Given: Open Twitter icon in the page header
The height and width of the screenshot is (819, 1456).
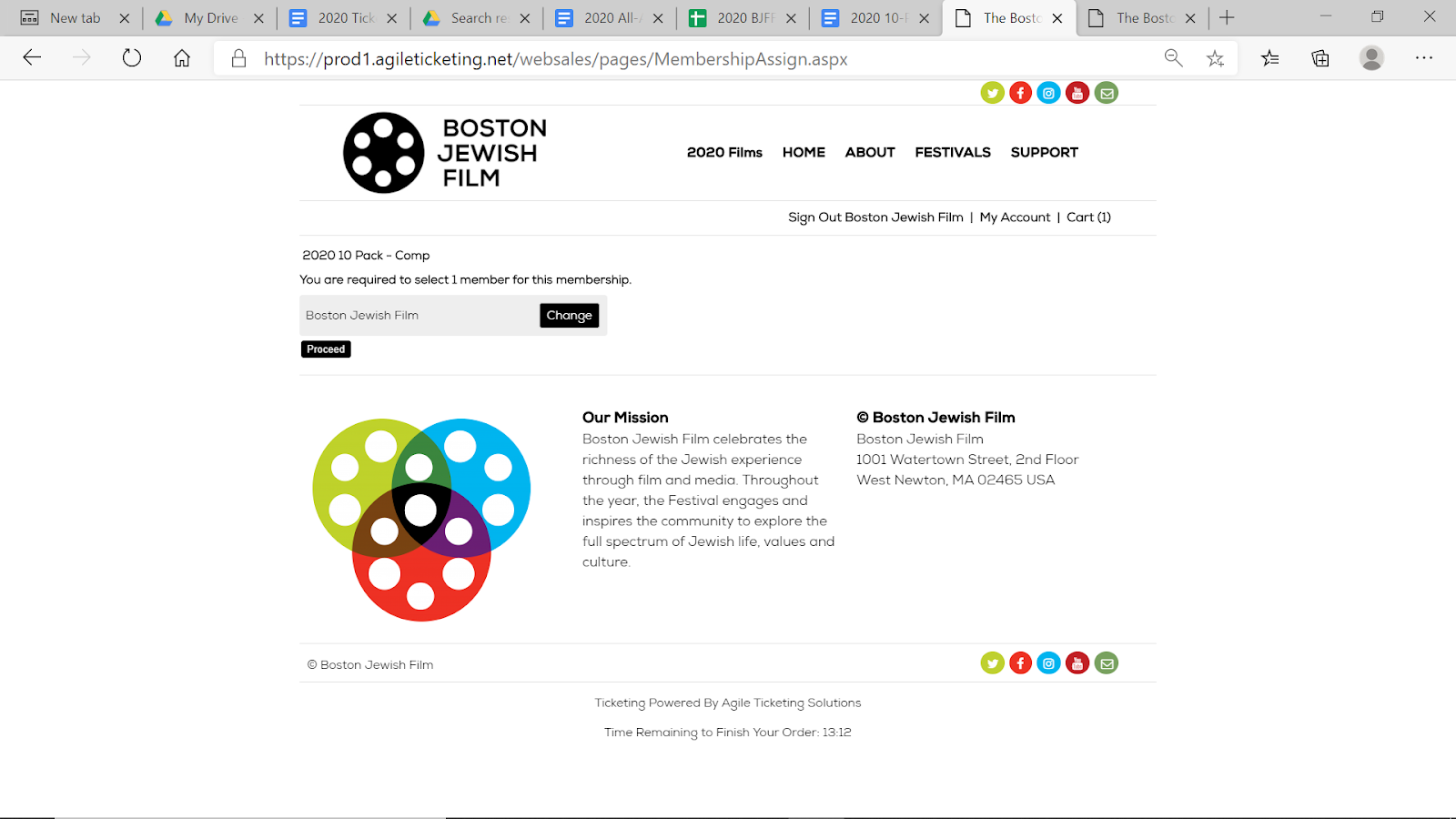Looking at the screenshot, I should [992, 93].
